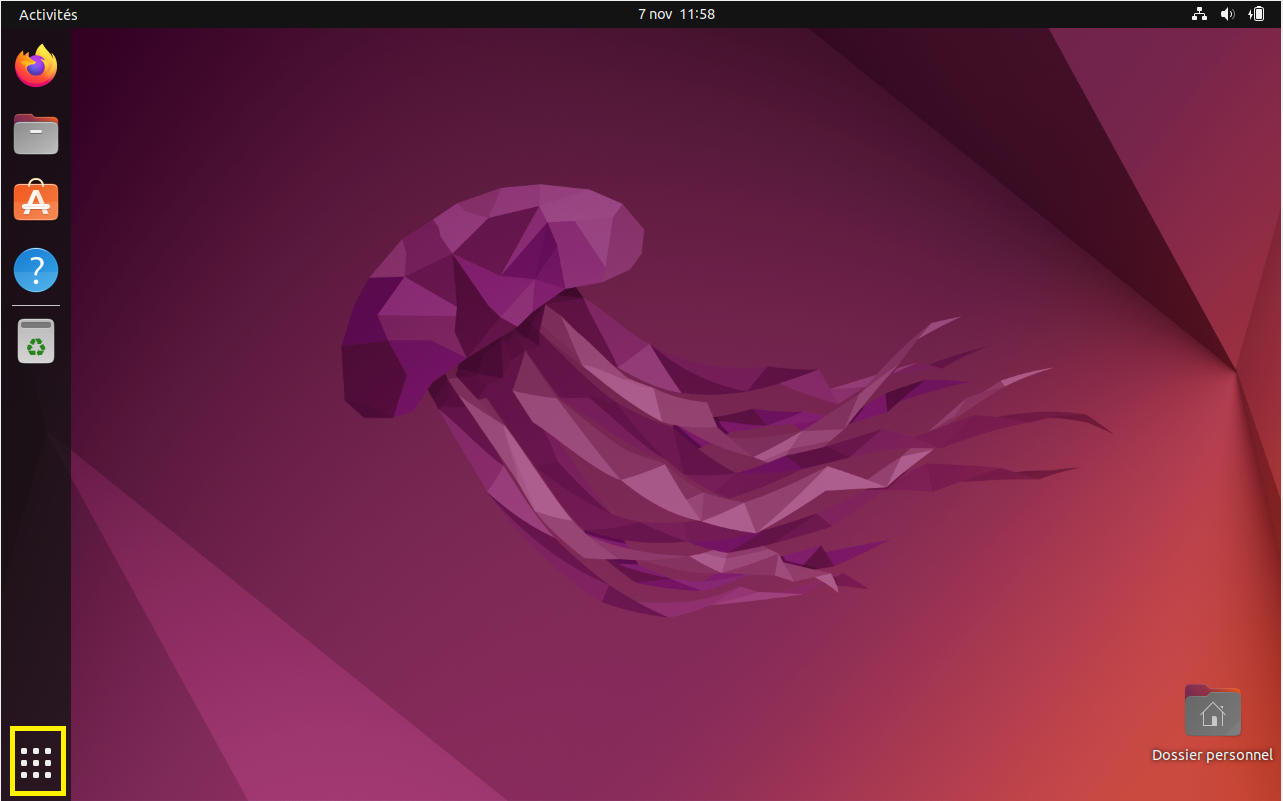Show applications grid button

[x=36, y=762]
